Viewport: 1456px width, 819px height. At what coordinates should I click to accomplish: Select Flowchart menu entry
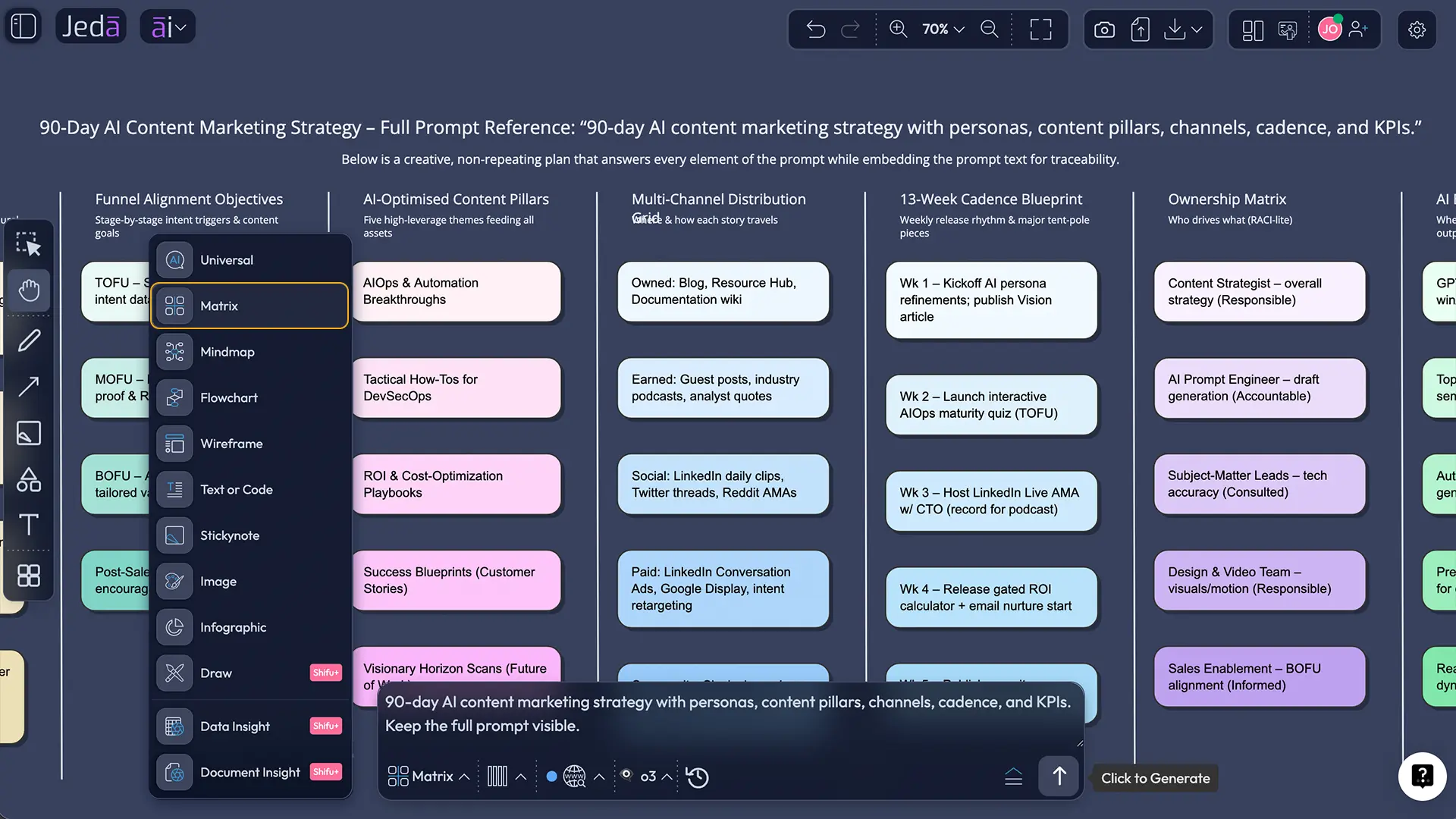click(250, 398)
